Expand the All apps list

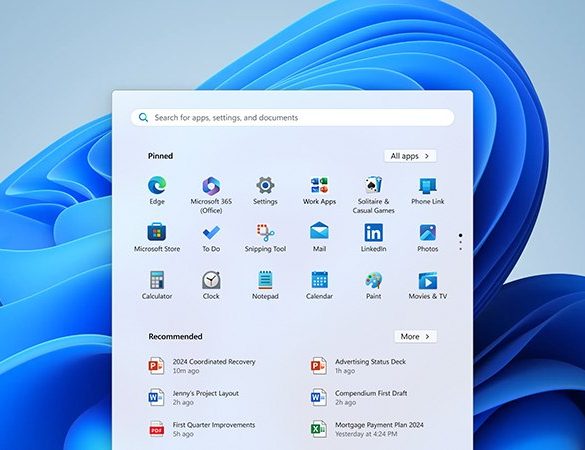tap(410, 156)
